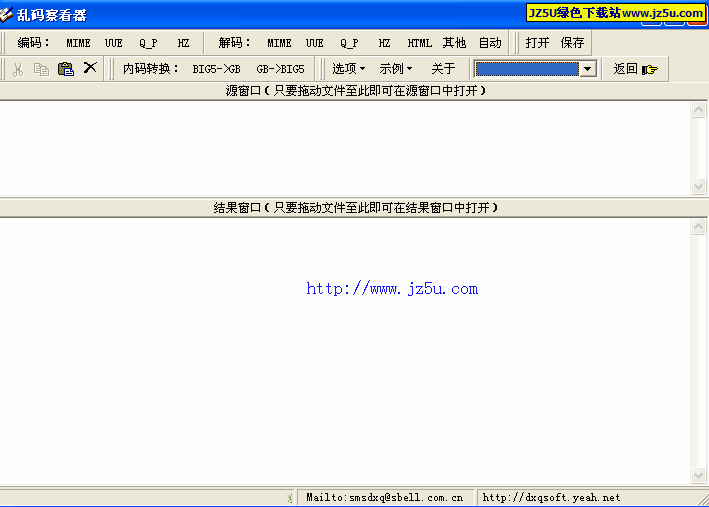This screenshot has width=709, height=507.
Task: Click inside the 源窗口 text area
Action: [x=345, y=148]
